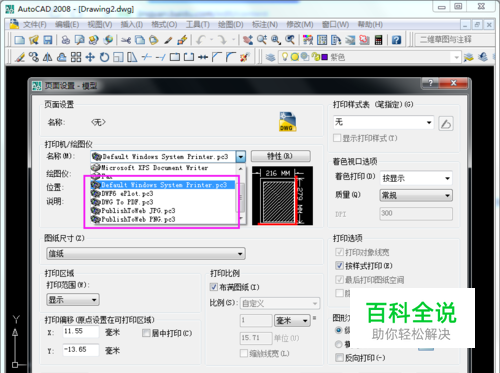Open the 质量 dropdown showing 常规
Viewport: 500px width, 373px height.
click(x=416, y=195)
